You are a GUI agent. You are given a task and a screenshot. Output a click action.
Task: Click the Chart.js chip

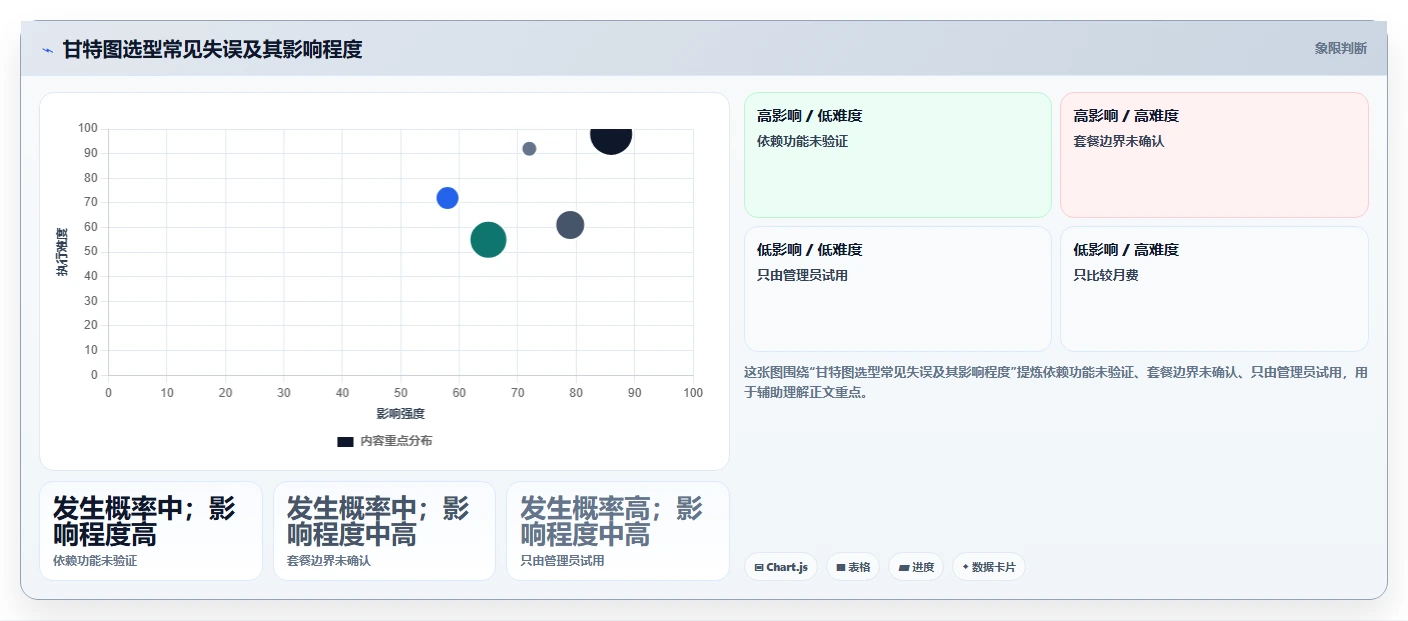pyautogui.click(x=781, y=567)
